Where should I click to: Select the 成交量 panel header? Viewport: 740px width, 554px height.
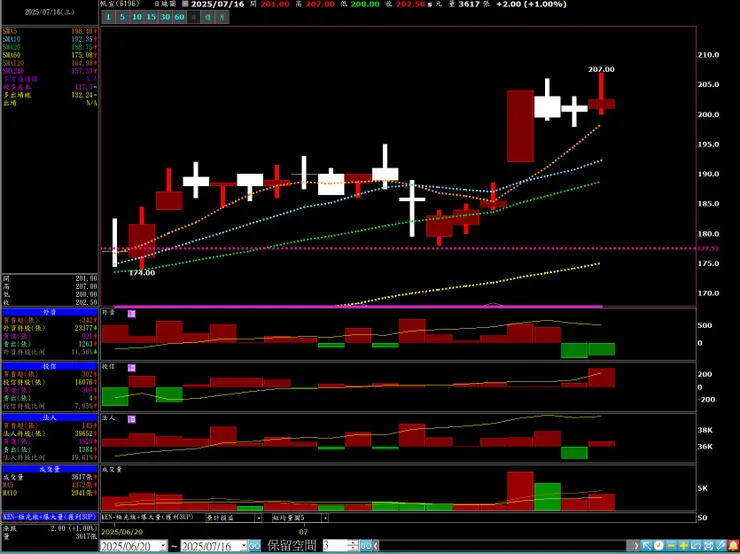[x=50, y=469]
